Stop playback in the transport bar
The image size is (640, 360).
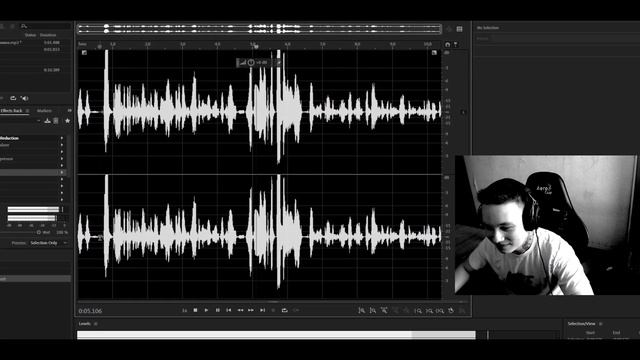(196, 310)
